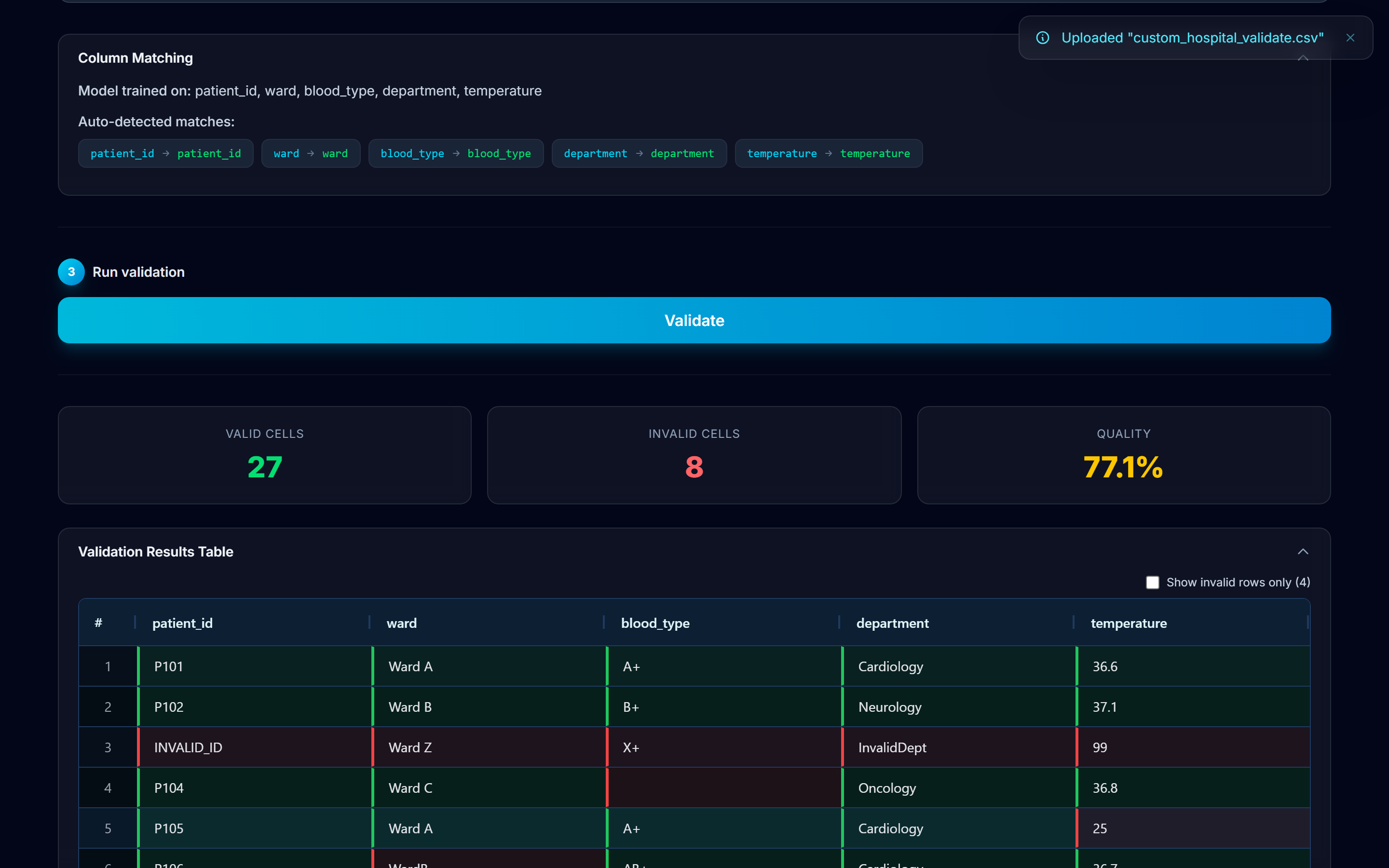Sort by the blood_type column header
1389x868 pixels.
tap(655, 623)
